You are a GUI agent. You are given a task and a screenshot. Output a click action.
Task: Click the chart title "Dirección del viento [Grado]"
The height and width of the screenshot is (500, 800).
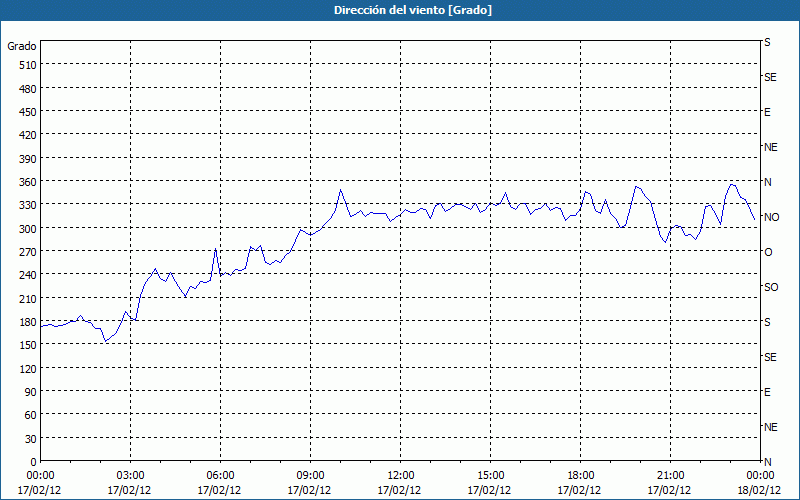click(x=413, y=10)
